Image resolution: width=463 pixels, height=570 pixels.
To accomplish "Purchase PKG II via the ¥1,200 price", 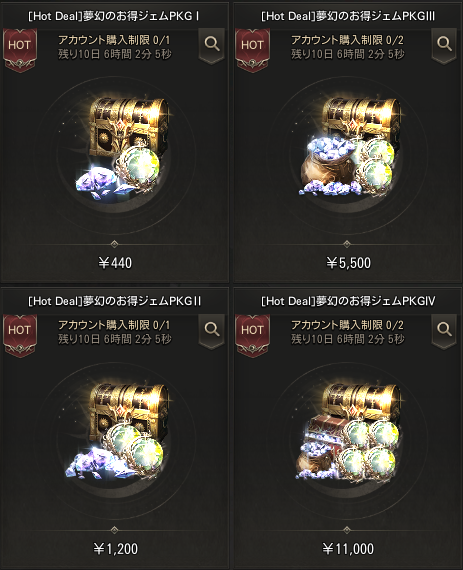I will tap(116, 549).
